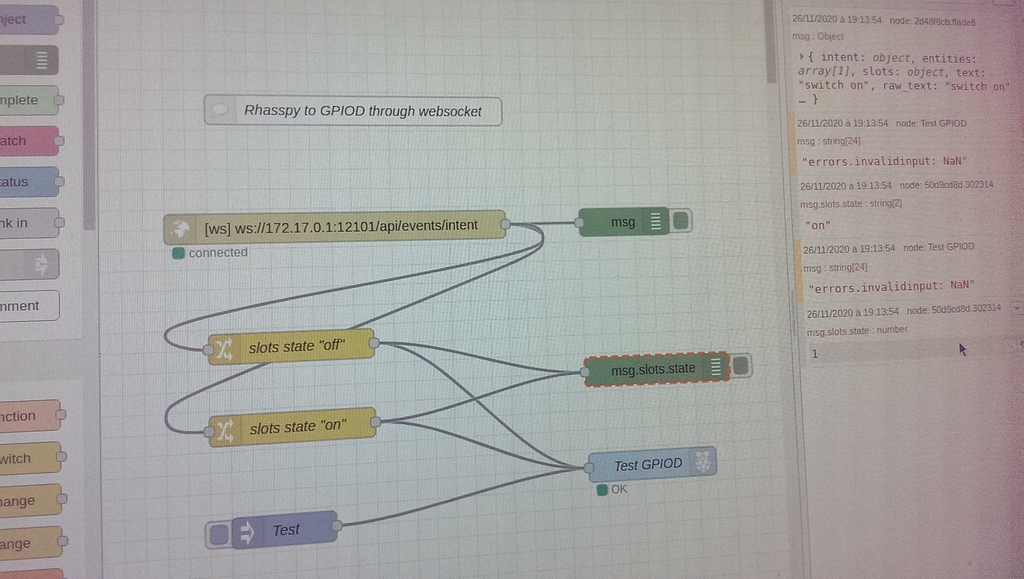Image resolution: width=1024 pixels, height=579 pixels.
Task: Disable output of the msg debug node
Action: [x=679, y=222]
